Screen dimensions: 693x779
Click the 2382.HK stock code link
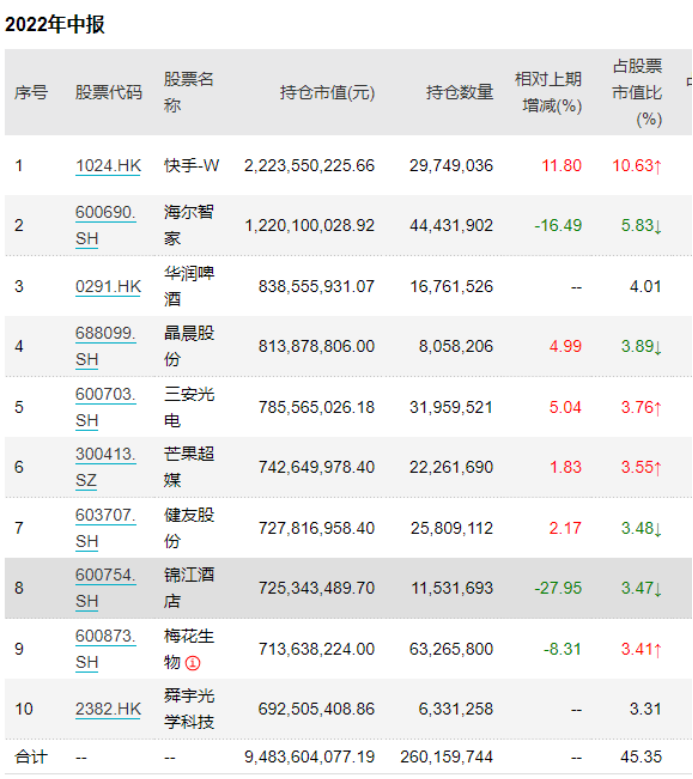[108, 709]
